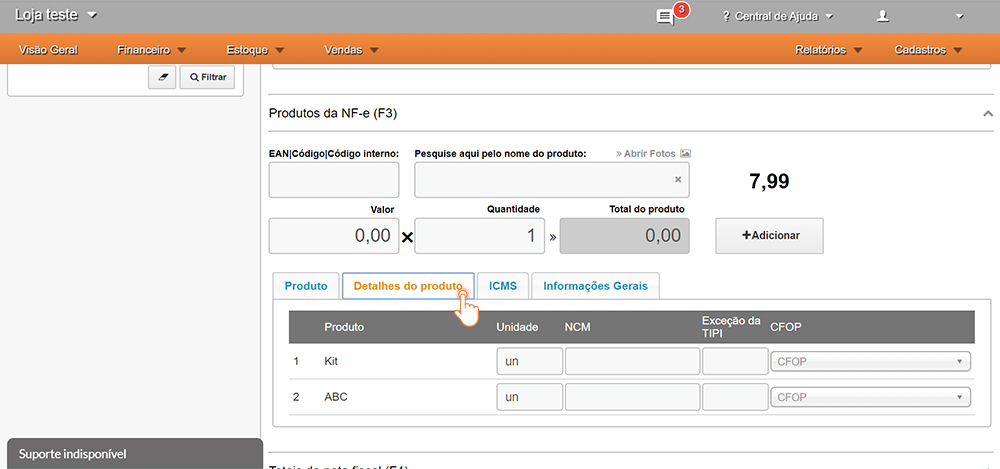Collapse the Produtos da NF-e section
Image resolution: width=1000 pixels, height=469 pixels.
point(988,114)
